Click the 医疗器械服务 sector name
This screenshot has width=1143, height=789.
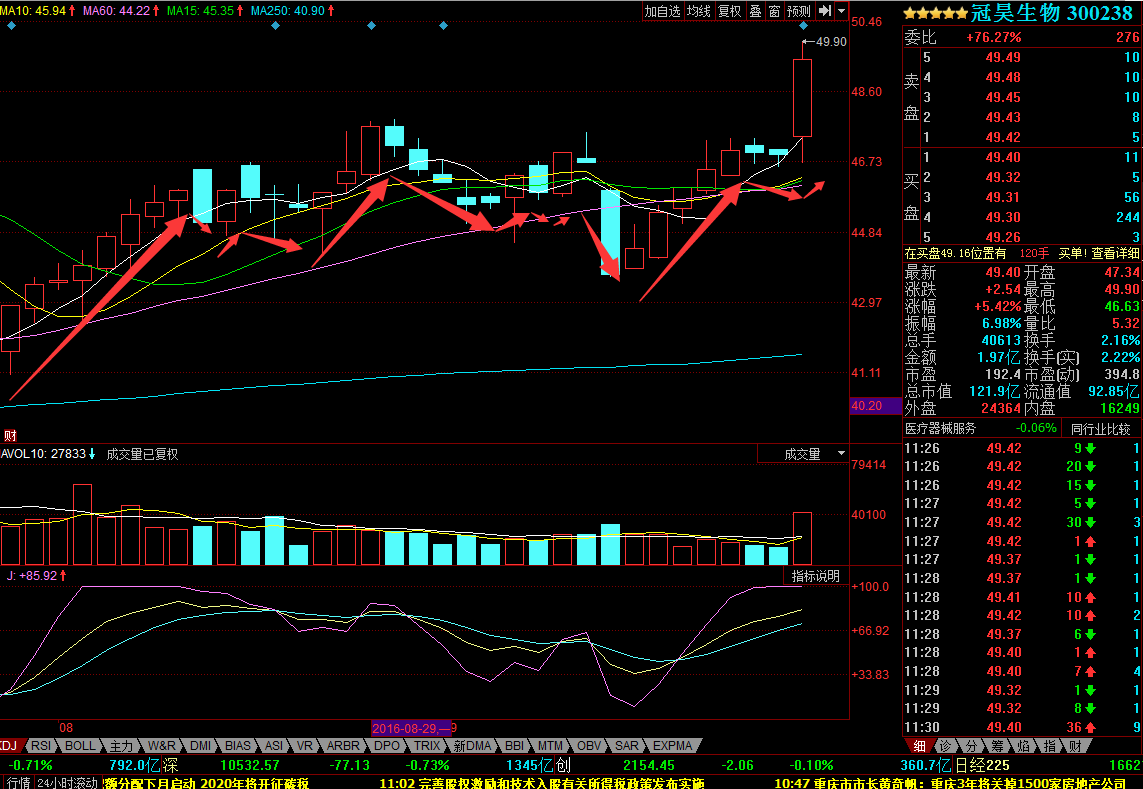click(940, 429)
